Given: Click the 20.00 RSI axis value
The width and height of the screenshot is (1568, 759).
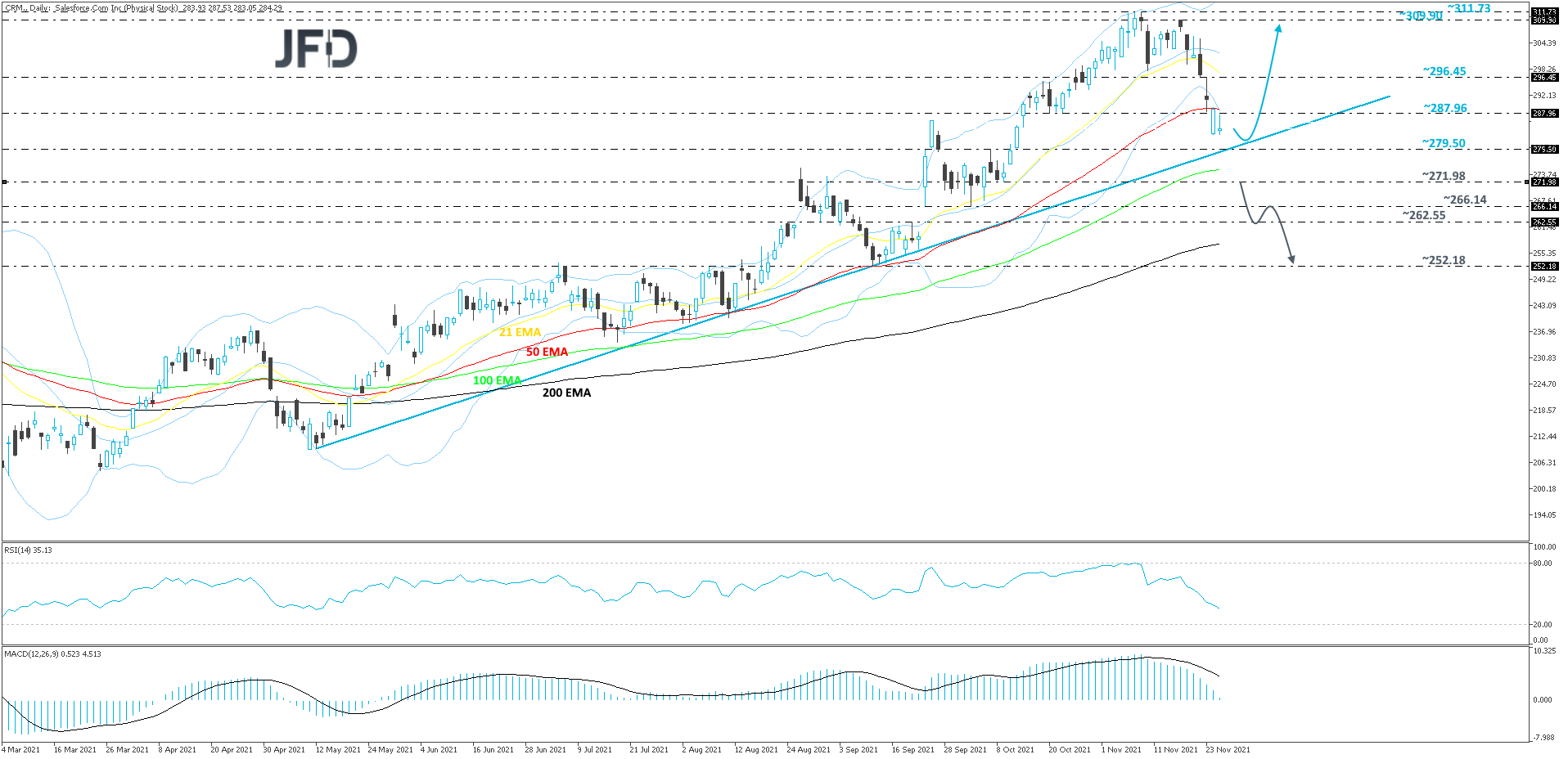Looking at the screenshot, I should [x=1542, y=625].
